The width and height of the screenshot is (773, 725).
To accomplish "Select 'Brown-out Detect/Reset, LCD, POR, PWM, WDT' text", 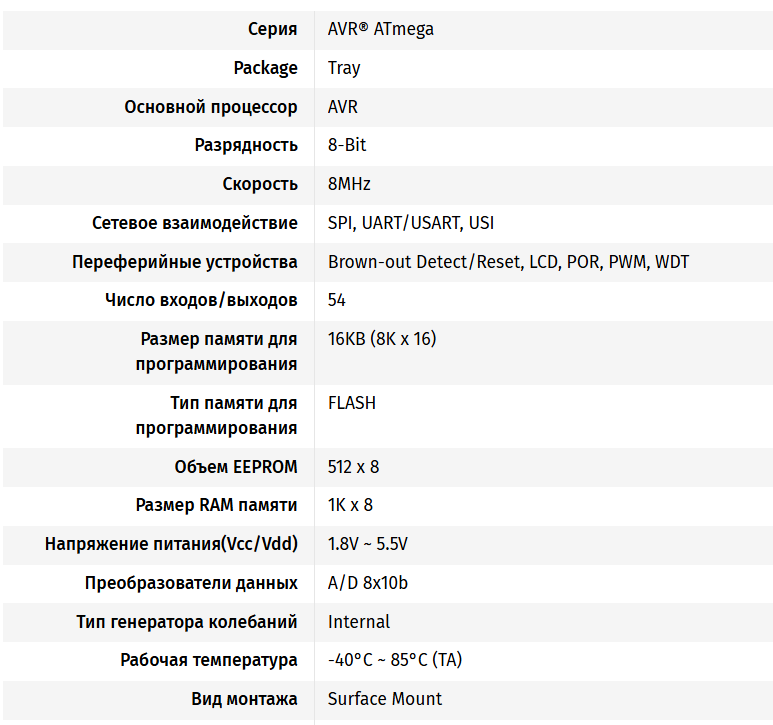I will (508, 262).
